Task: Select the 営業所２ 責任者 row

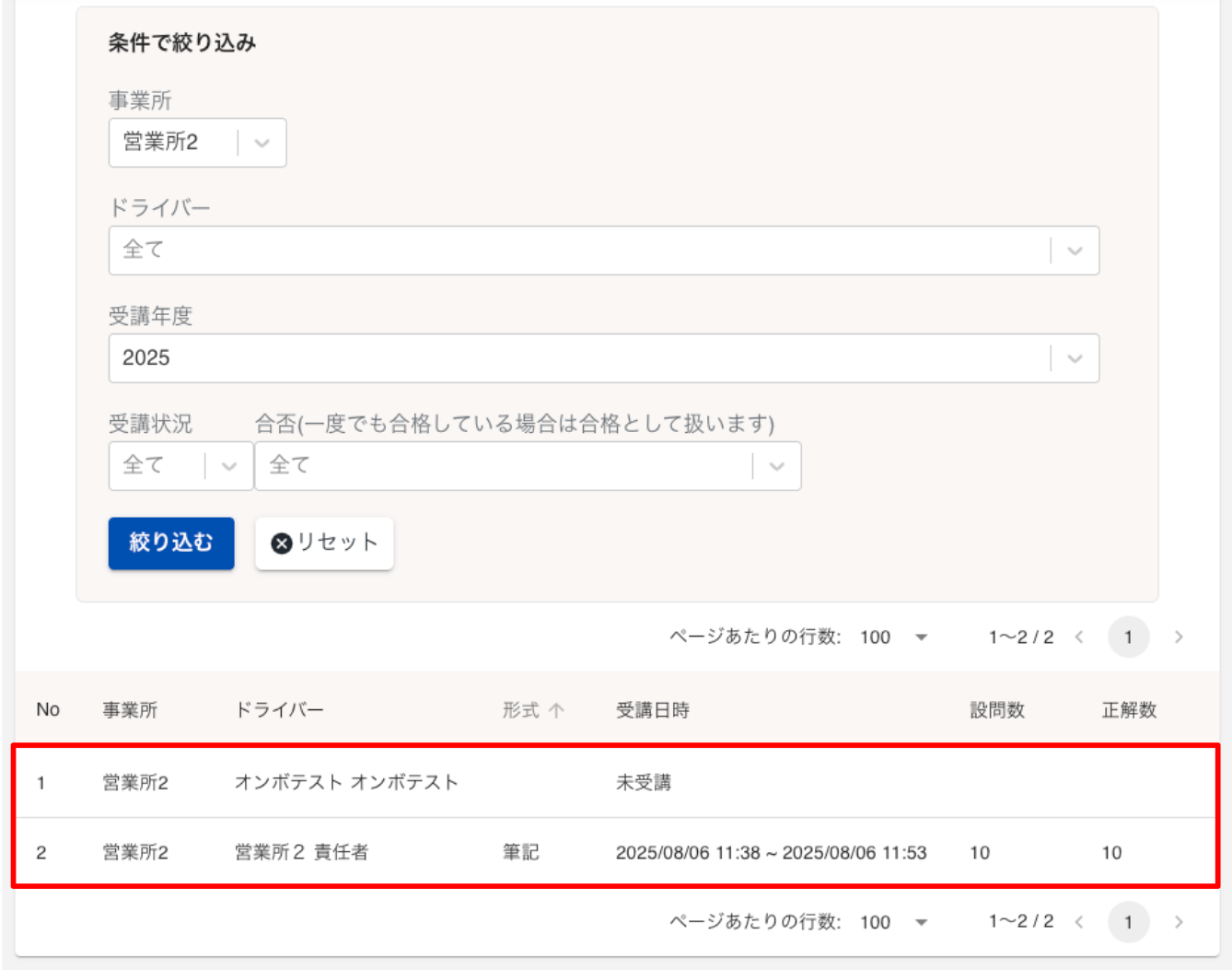Action: pyautogui.click(x=301, y=852)
